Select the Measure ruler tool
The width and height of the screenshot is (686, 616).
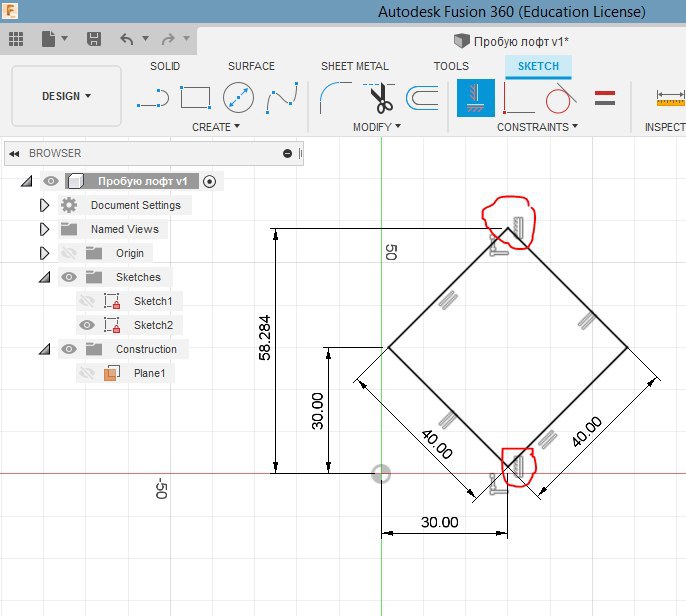[671, 98]
